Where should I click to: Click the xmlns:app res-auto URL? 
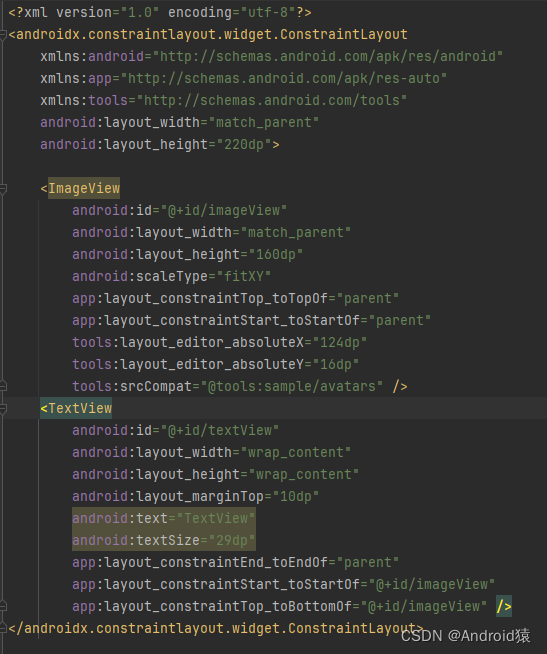284,78
